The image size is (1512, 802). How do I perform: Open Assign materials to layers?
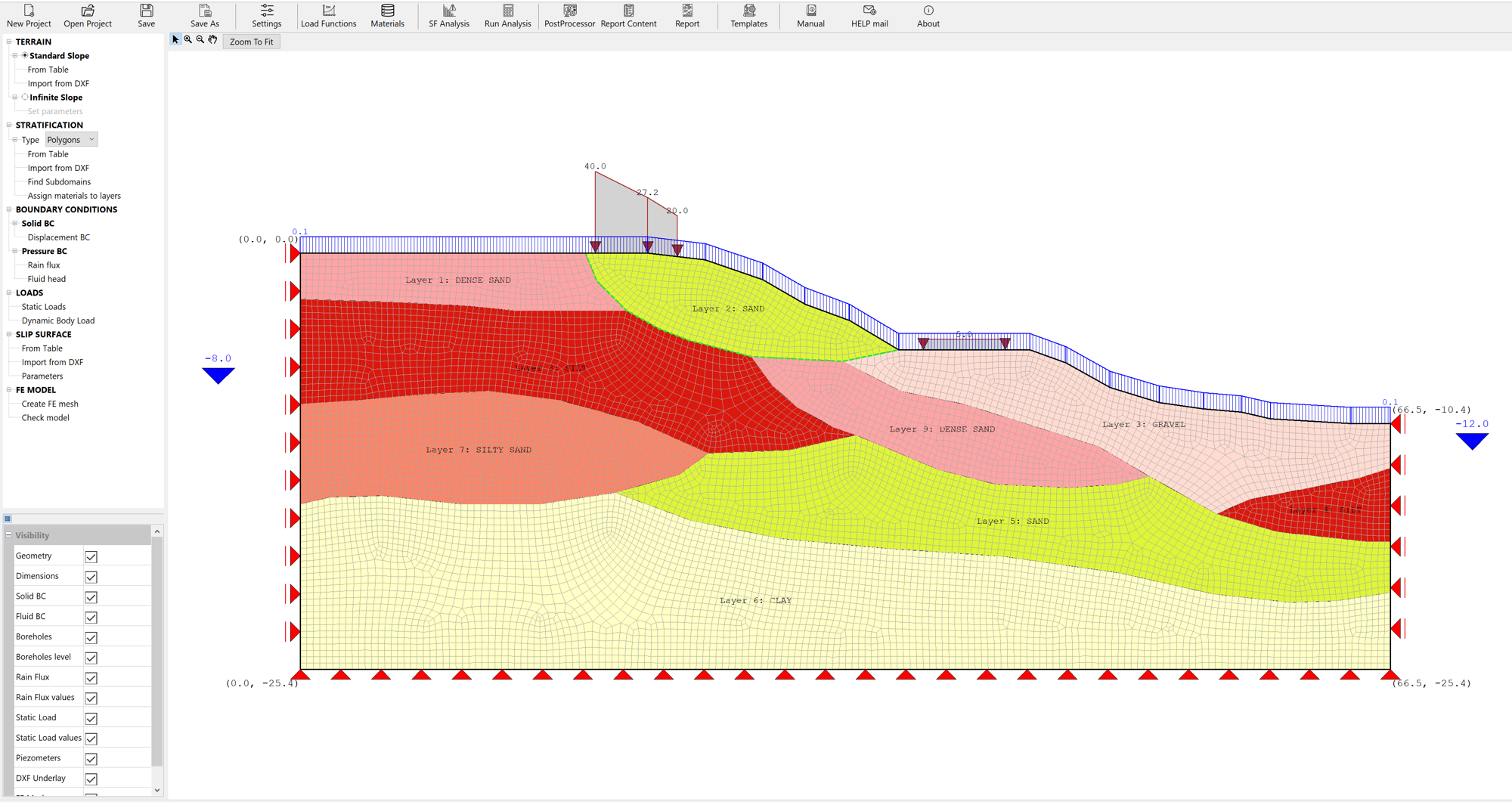coord(74,196)
